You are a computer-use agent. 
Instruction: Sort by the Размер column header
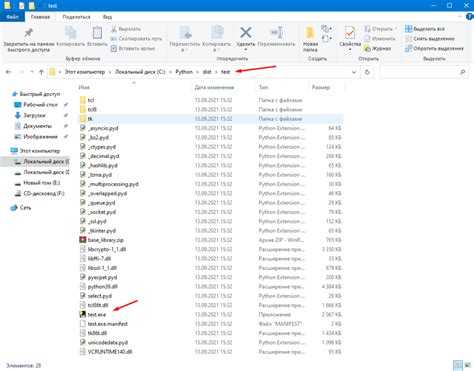click(321, 87)
